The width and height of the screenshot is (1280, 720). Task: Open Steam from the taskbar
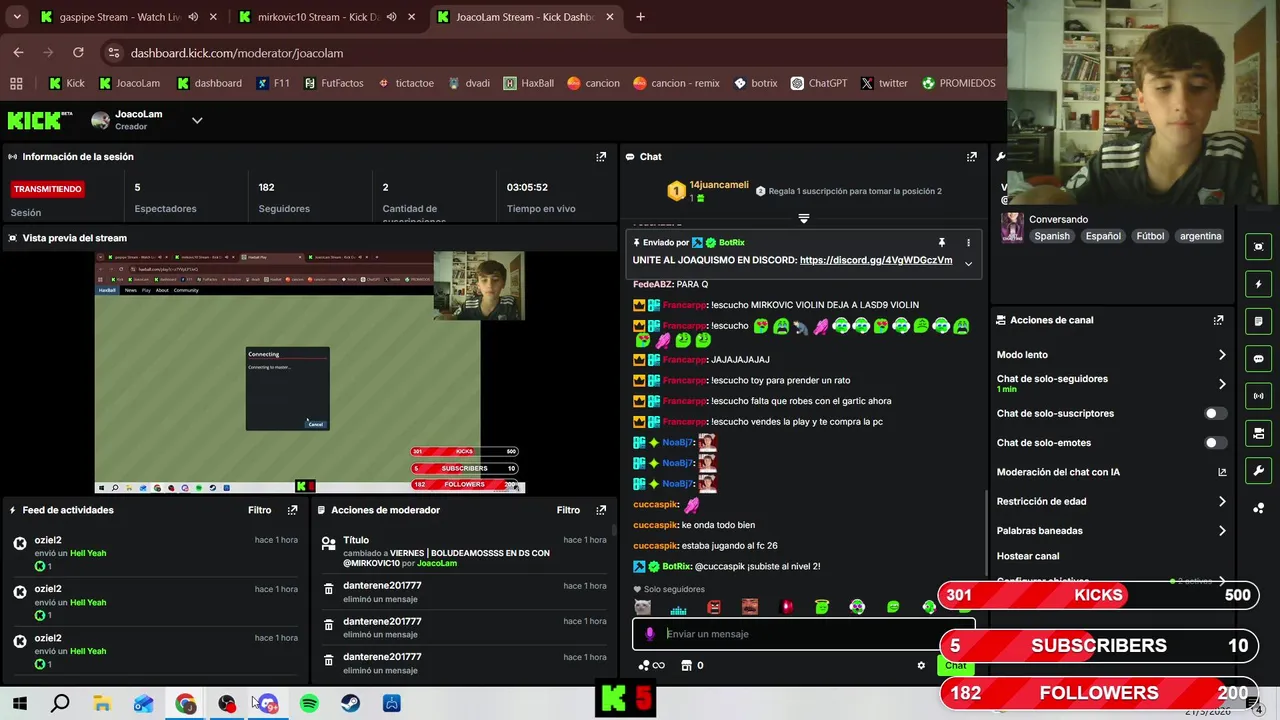click(x=350, y=704)
